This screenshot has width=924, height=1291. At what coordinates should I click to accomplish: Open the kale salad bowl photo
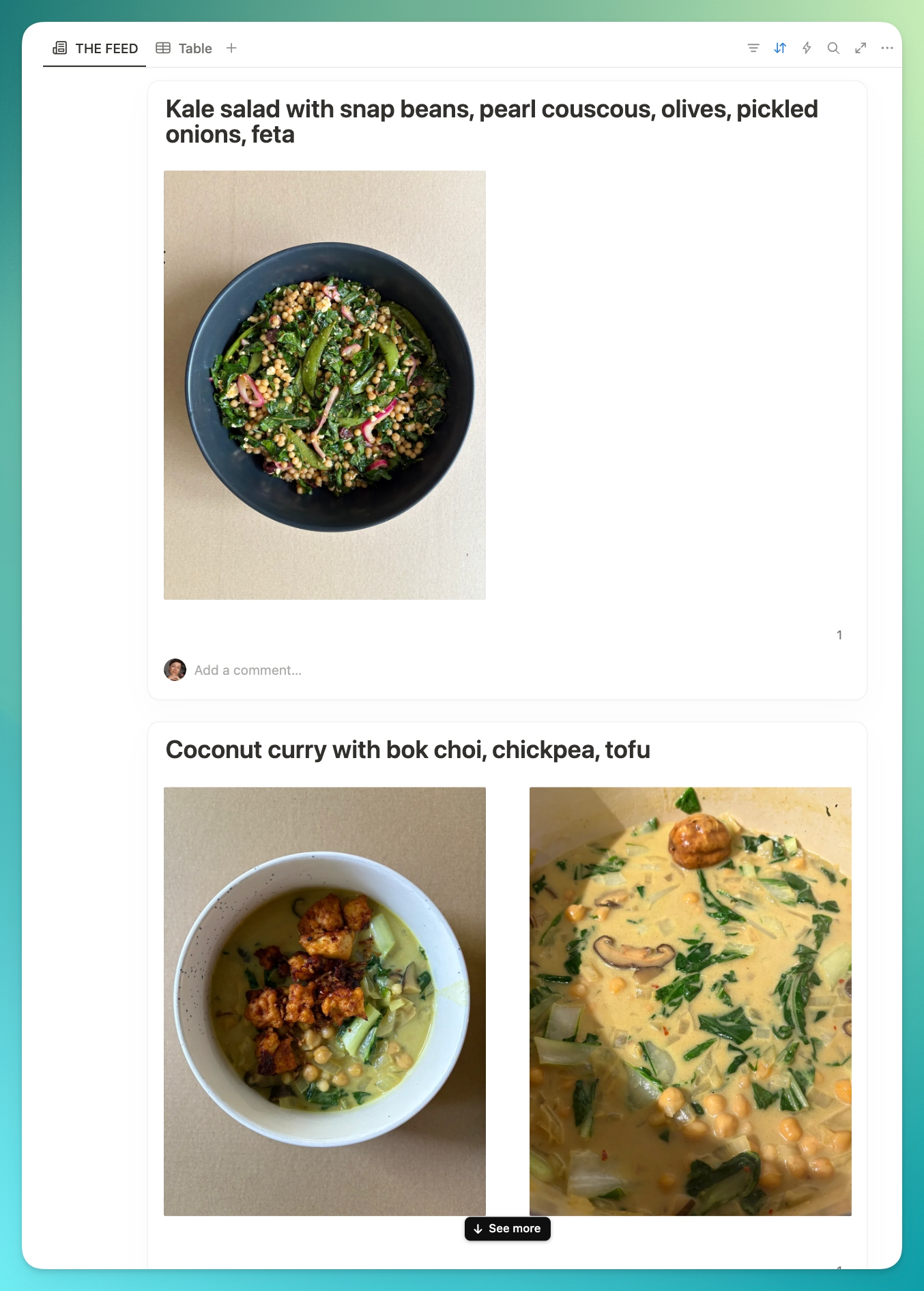[x=325, y=385]
